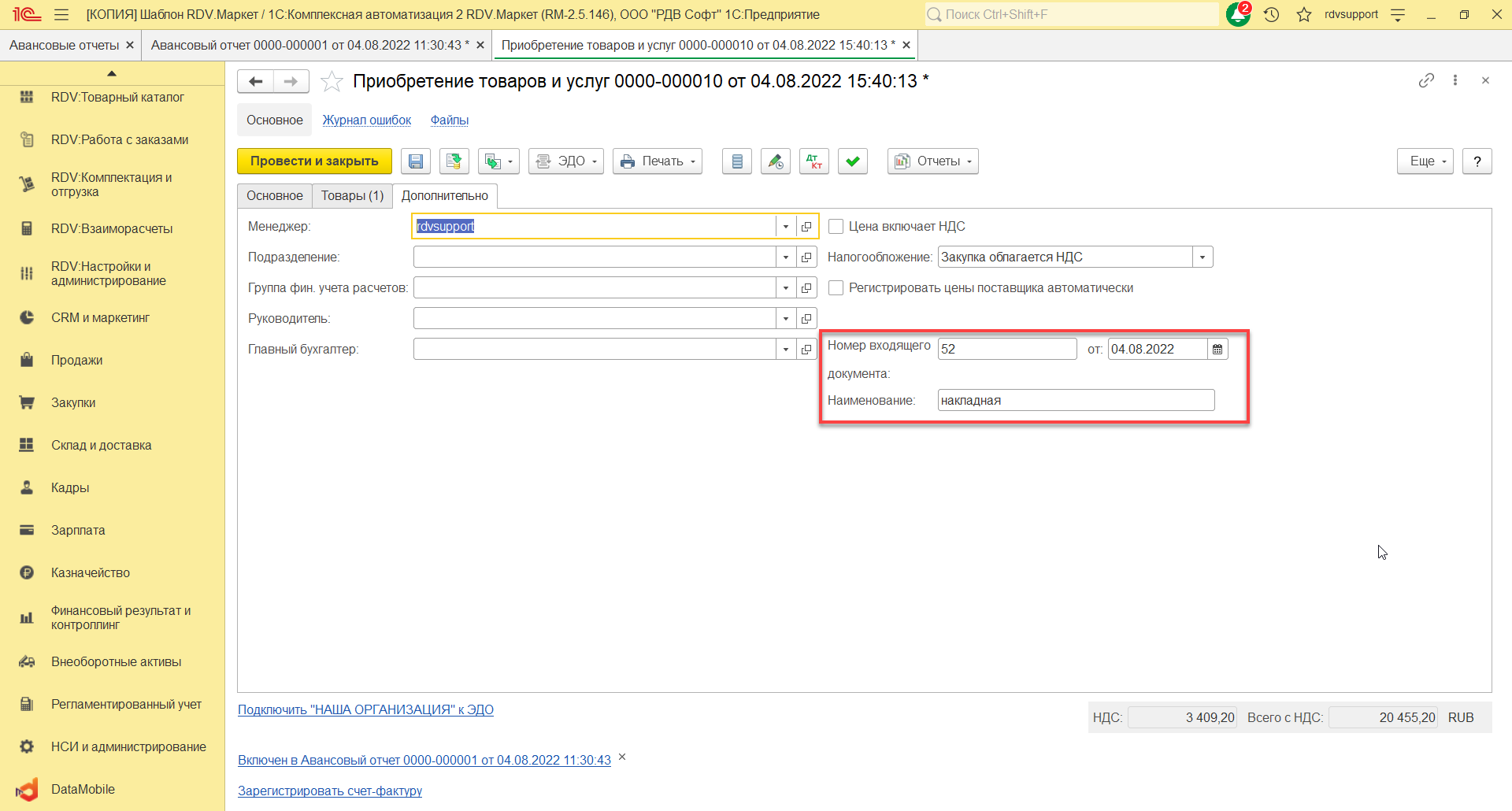This screenshot has width=1512, height=811.
Task: Open notifications bell with badge
Action: [x=1238, y=14]
